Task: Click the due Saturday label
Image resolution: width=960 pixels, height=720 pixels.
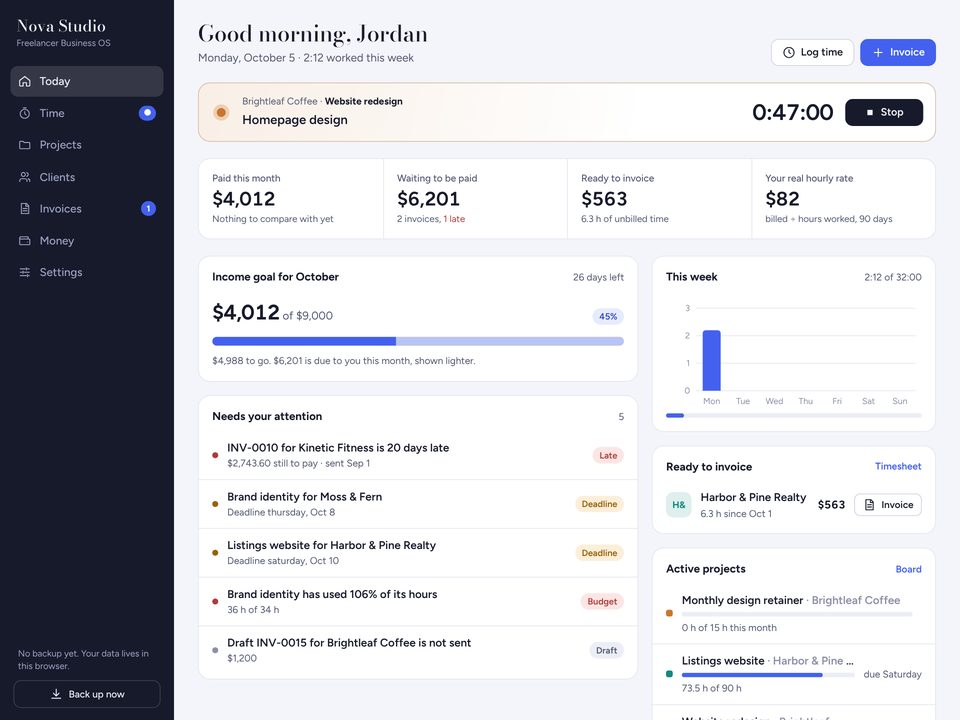Action: tap(892, 674)
